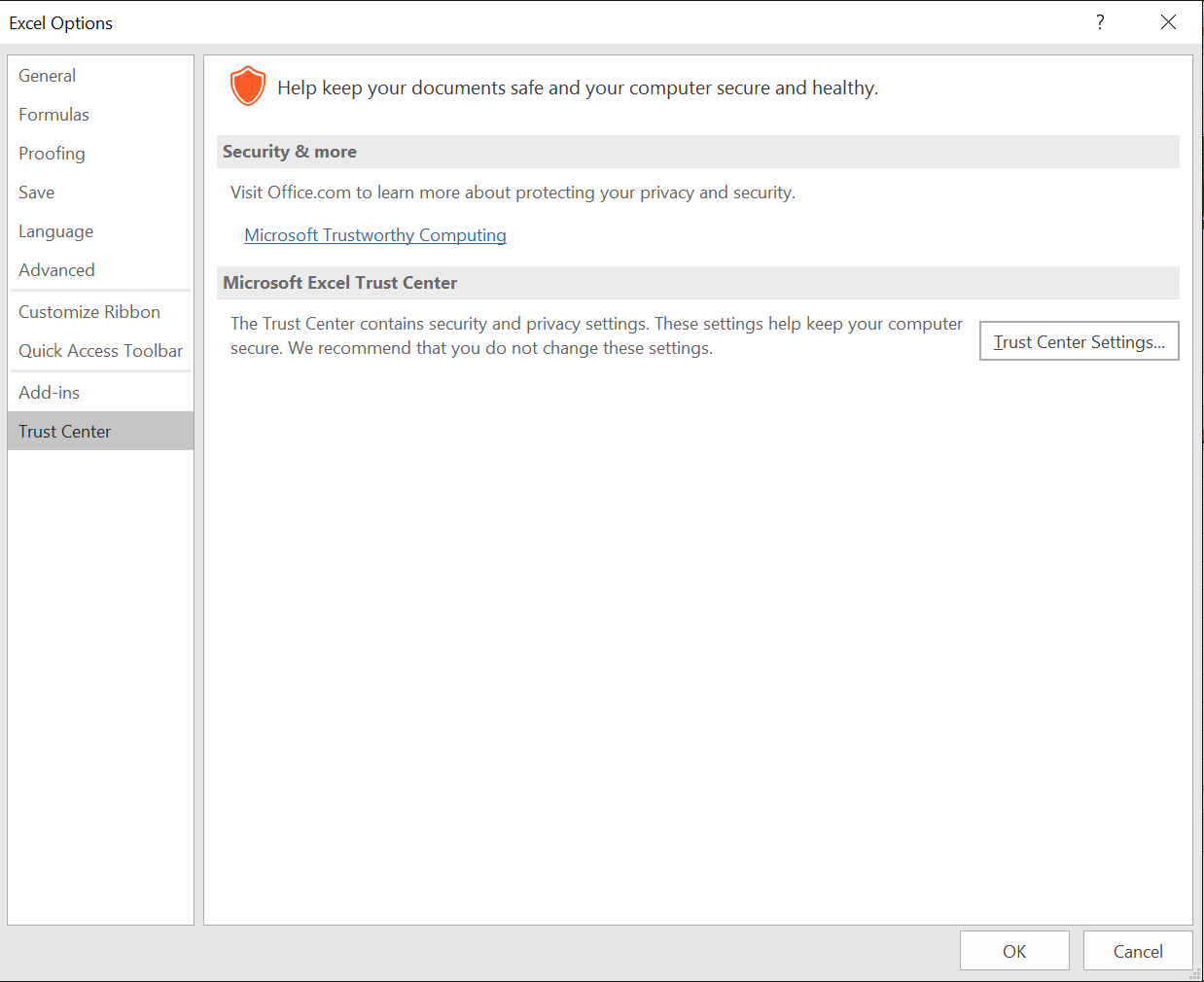
Task: Select Formulas in the sidebar
Action: [x=100, y=115]
